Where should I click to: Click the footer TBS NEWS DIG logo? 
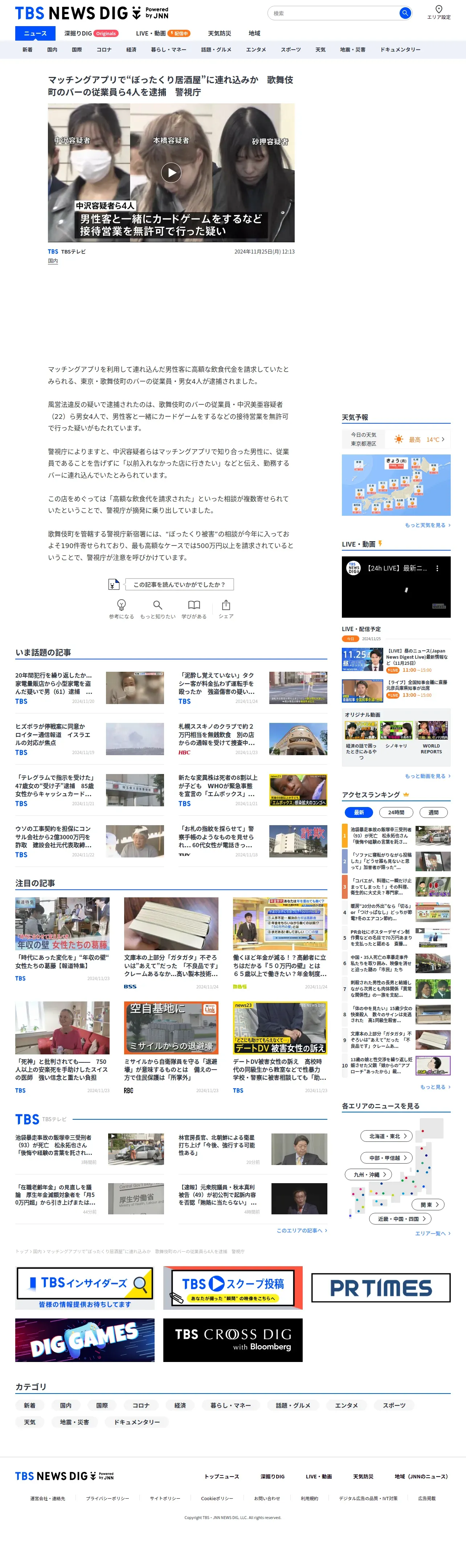click(x=65, y=1476)
